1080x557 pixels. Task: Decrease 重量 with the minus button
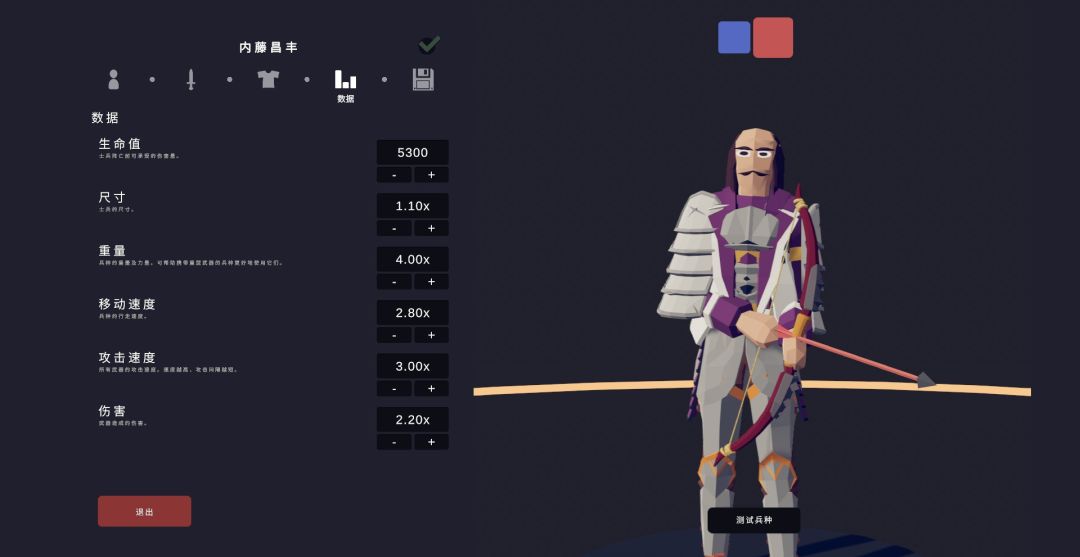point(394,282)
